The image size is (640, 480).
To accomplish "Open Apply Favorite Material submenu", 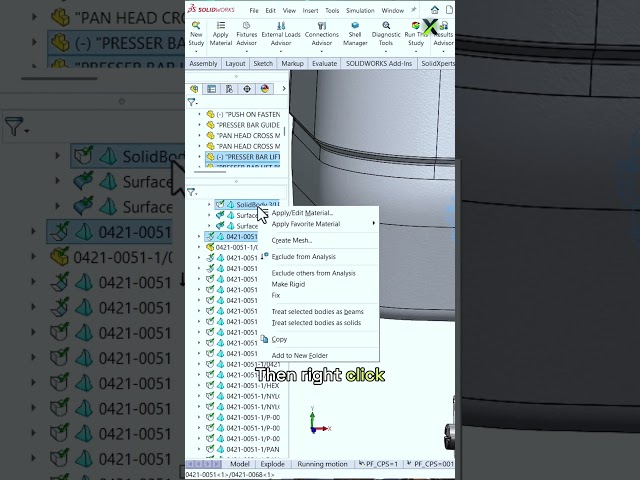I will (x=318, y=224).
